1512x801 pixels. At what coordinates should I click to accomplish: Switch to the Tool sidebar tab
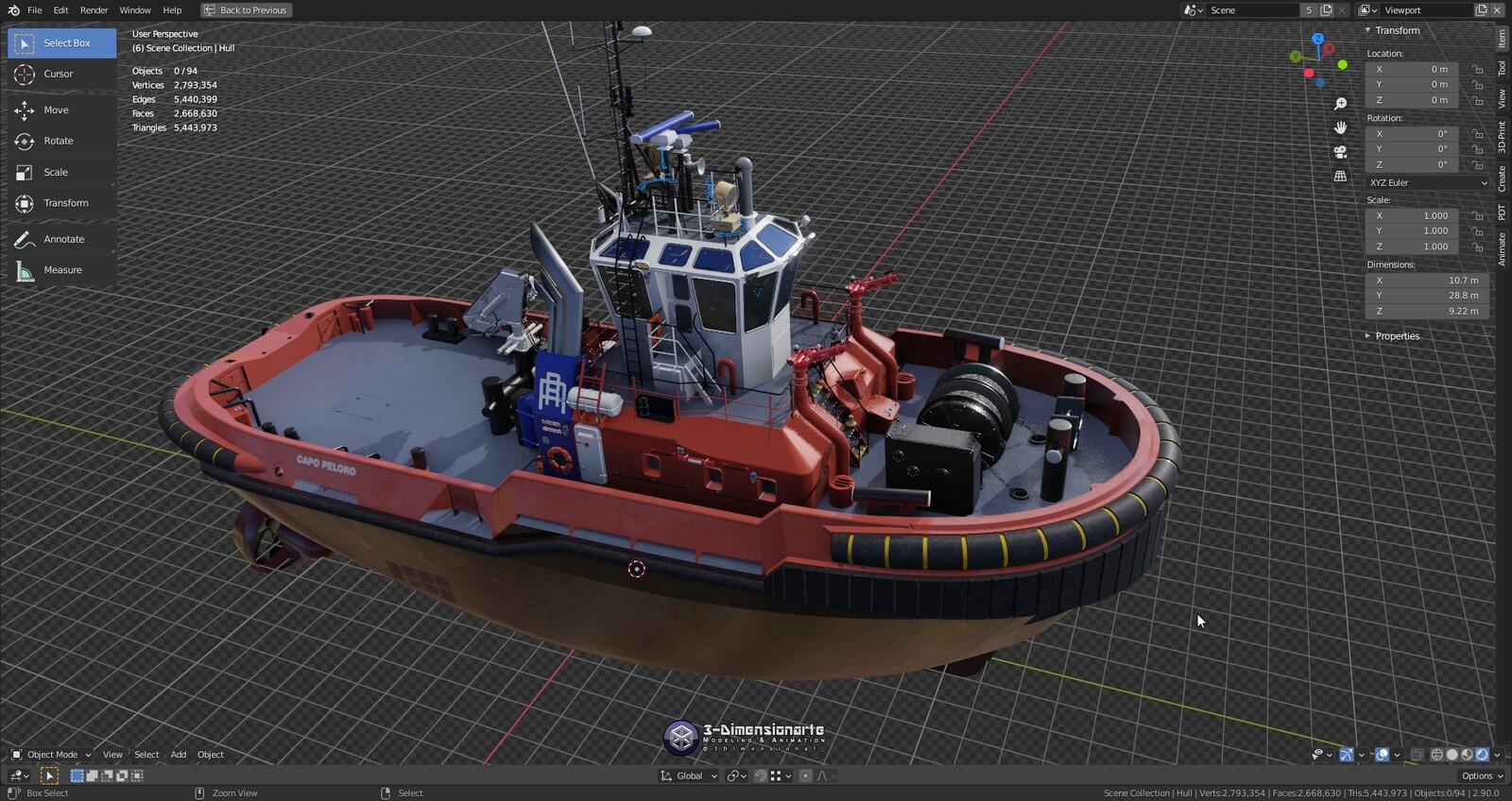click(1502, 69)
